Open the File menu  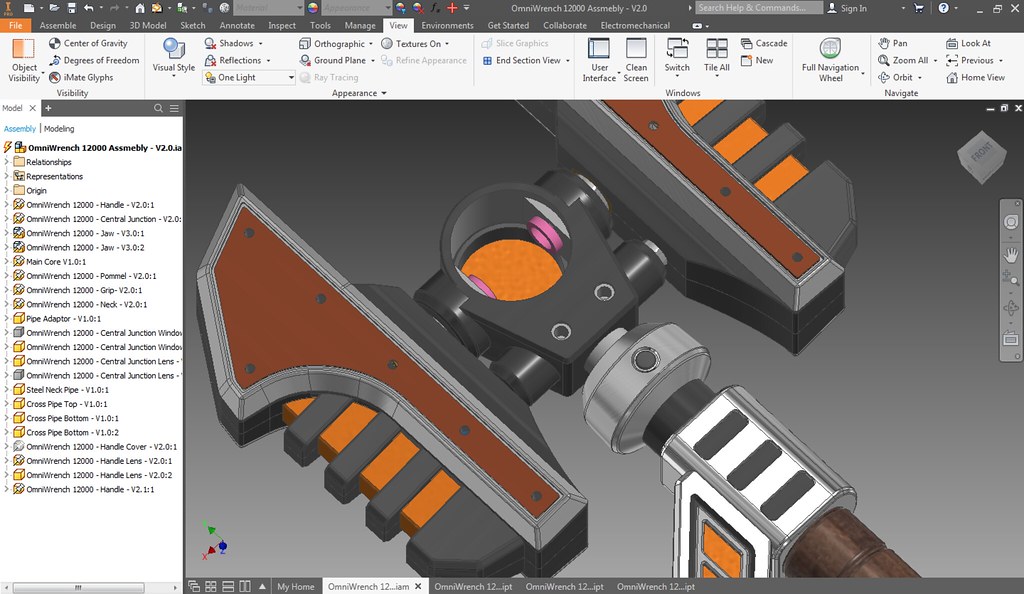[x=16, y=25]
